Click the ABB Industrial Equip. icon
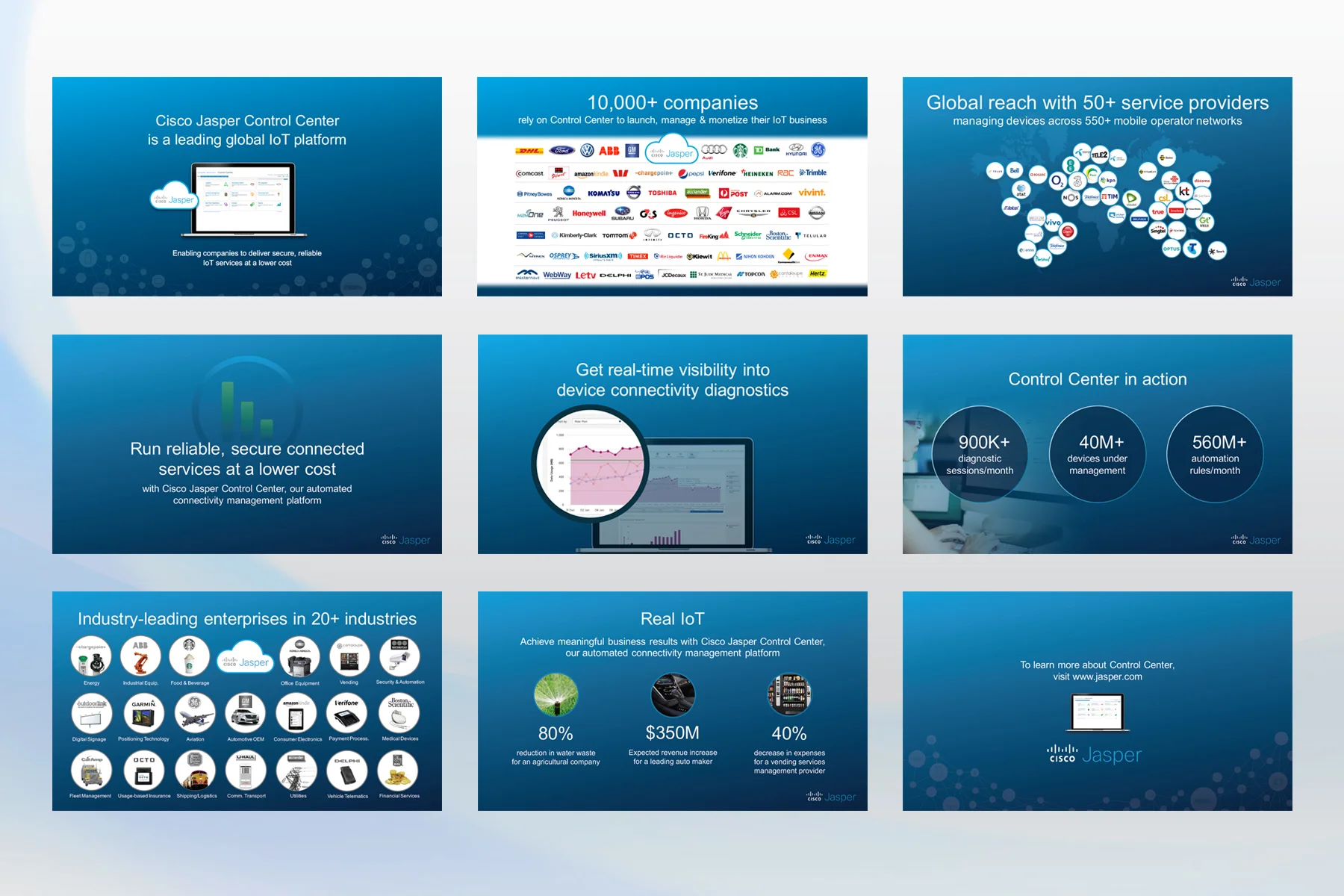The height and width of the screenshot is (896, 1344). point(142,656)
